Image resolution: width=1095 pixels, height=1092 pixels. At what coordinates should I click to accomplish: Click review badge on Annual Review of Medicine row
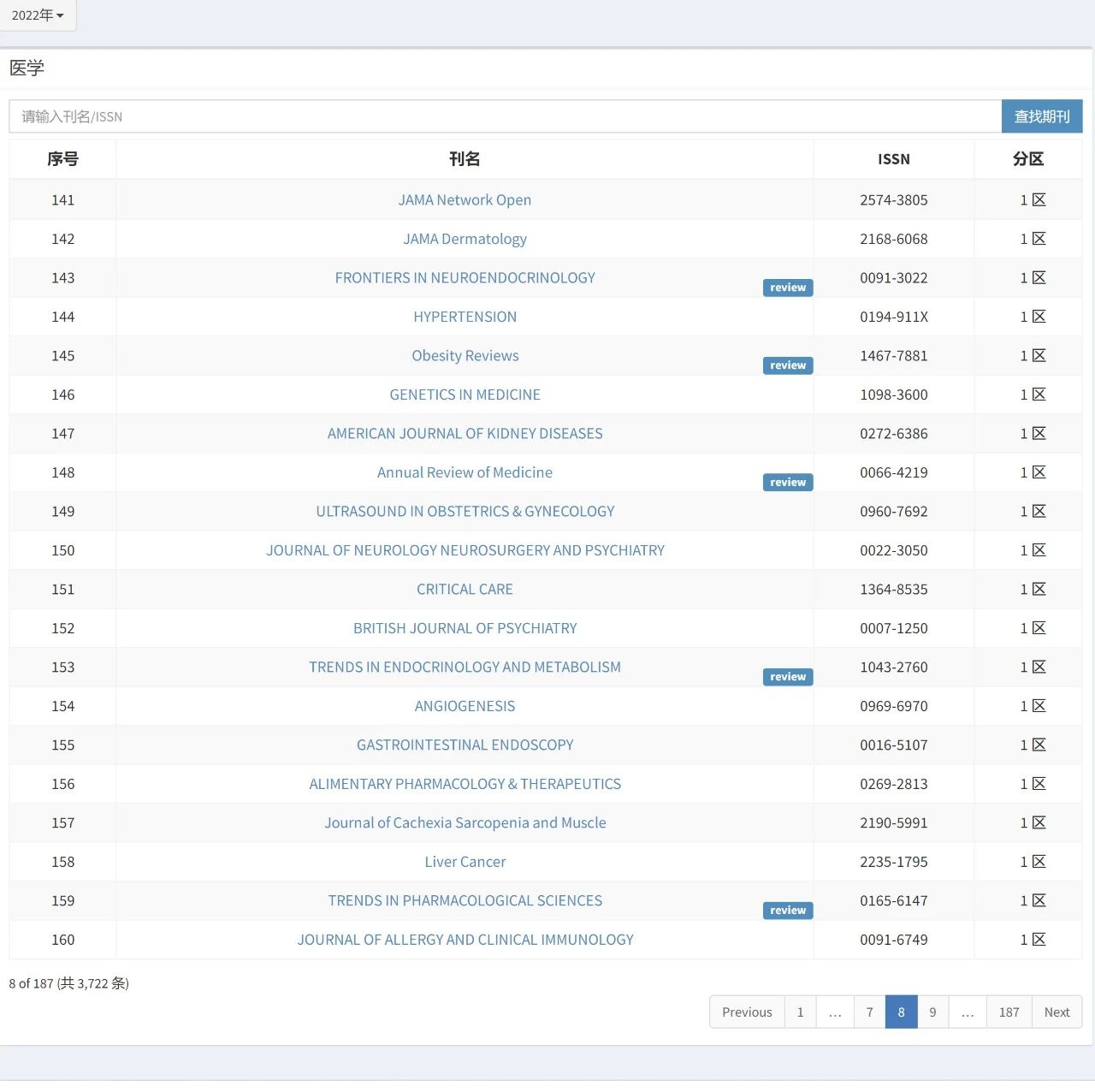pyautogui.click(x=788, y=483)
